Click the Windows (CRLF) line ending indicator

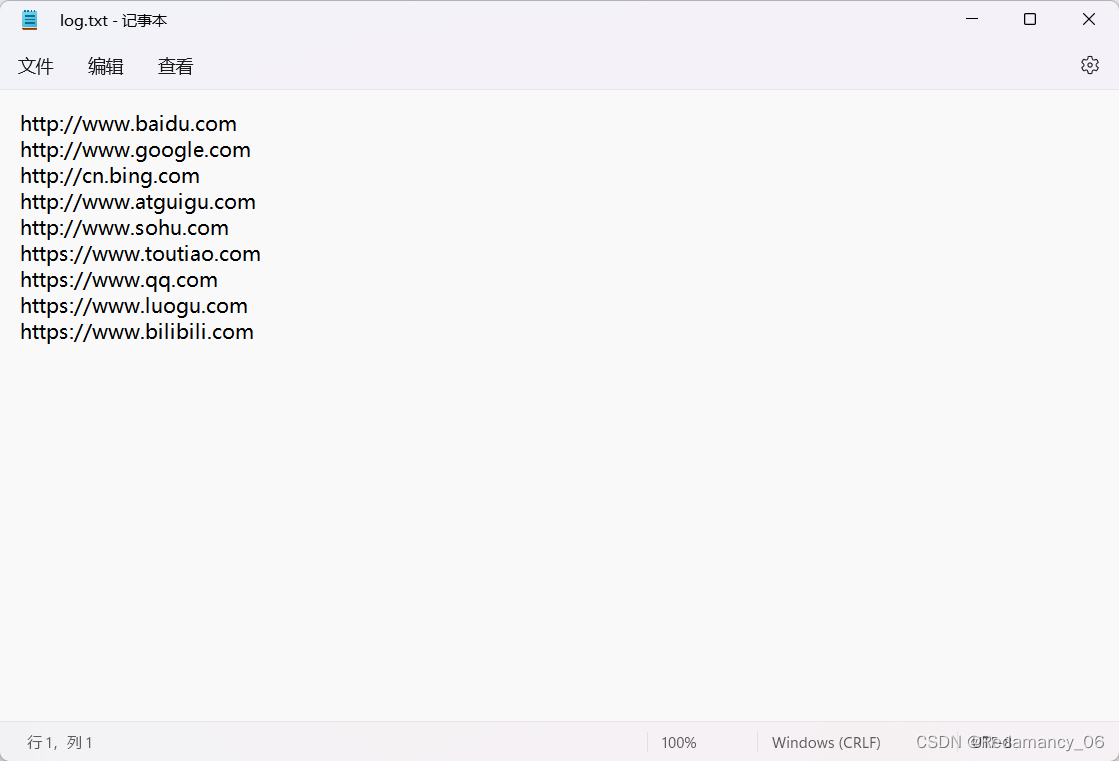tap(826, 742)
